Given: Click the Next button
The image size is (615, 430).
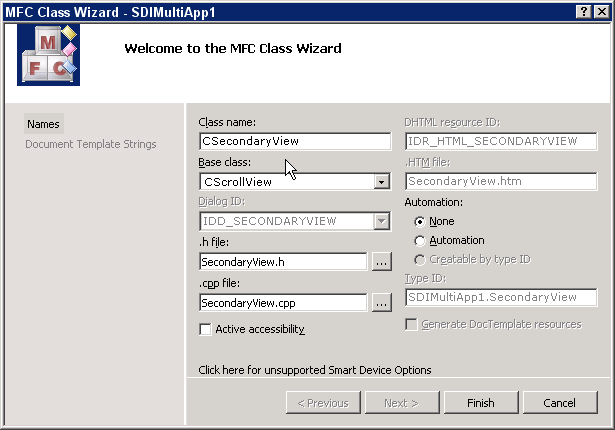Looking at the screenshot, I should point(402,403).
